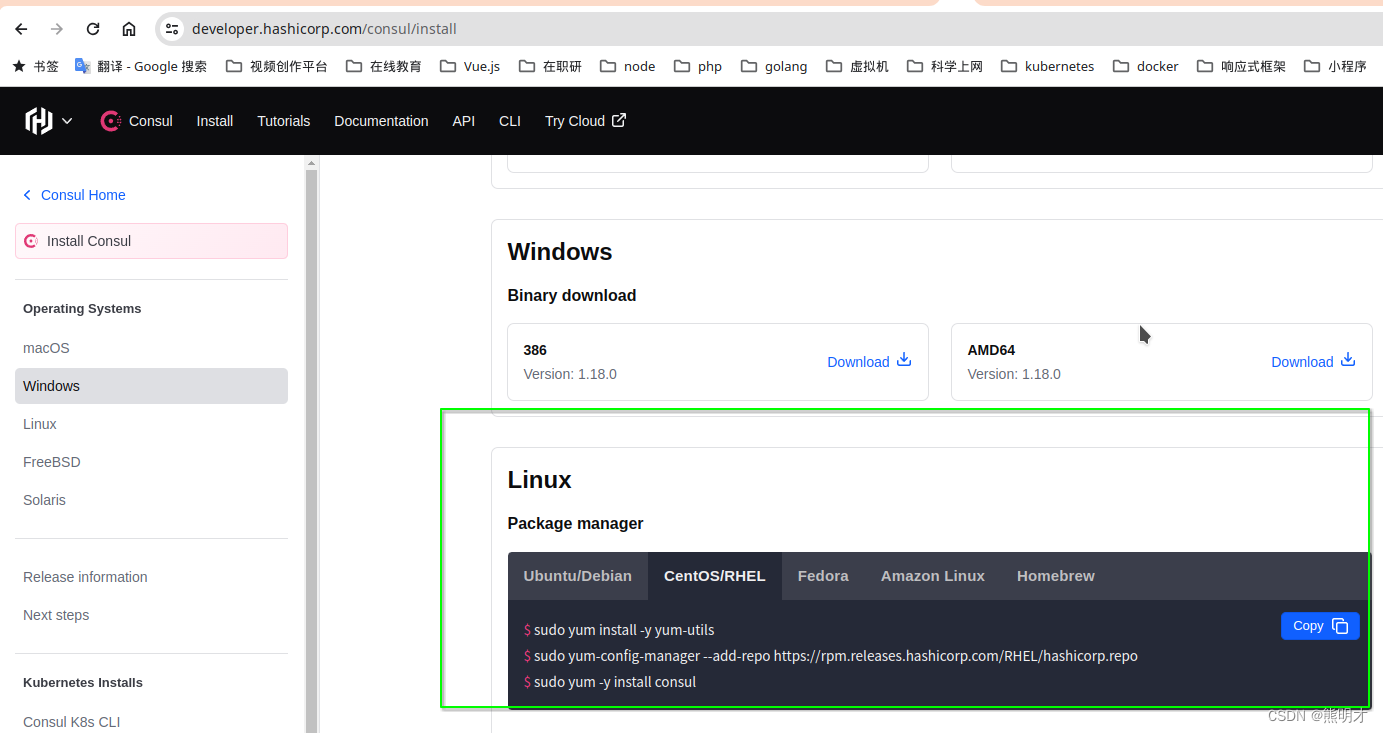The width and height of the screenshot is (1383, 733).
Task: Go back to Consul Home
Action: pos(74,195)
